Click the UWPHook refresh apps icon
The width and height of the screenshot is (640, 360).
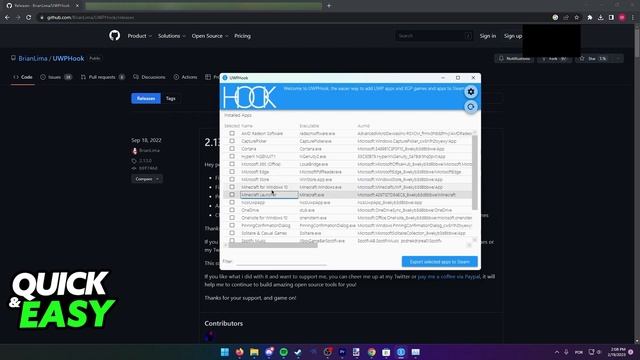pyautogui.click(x=471, y=107)
